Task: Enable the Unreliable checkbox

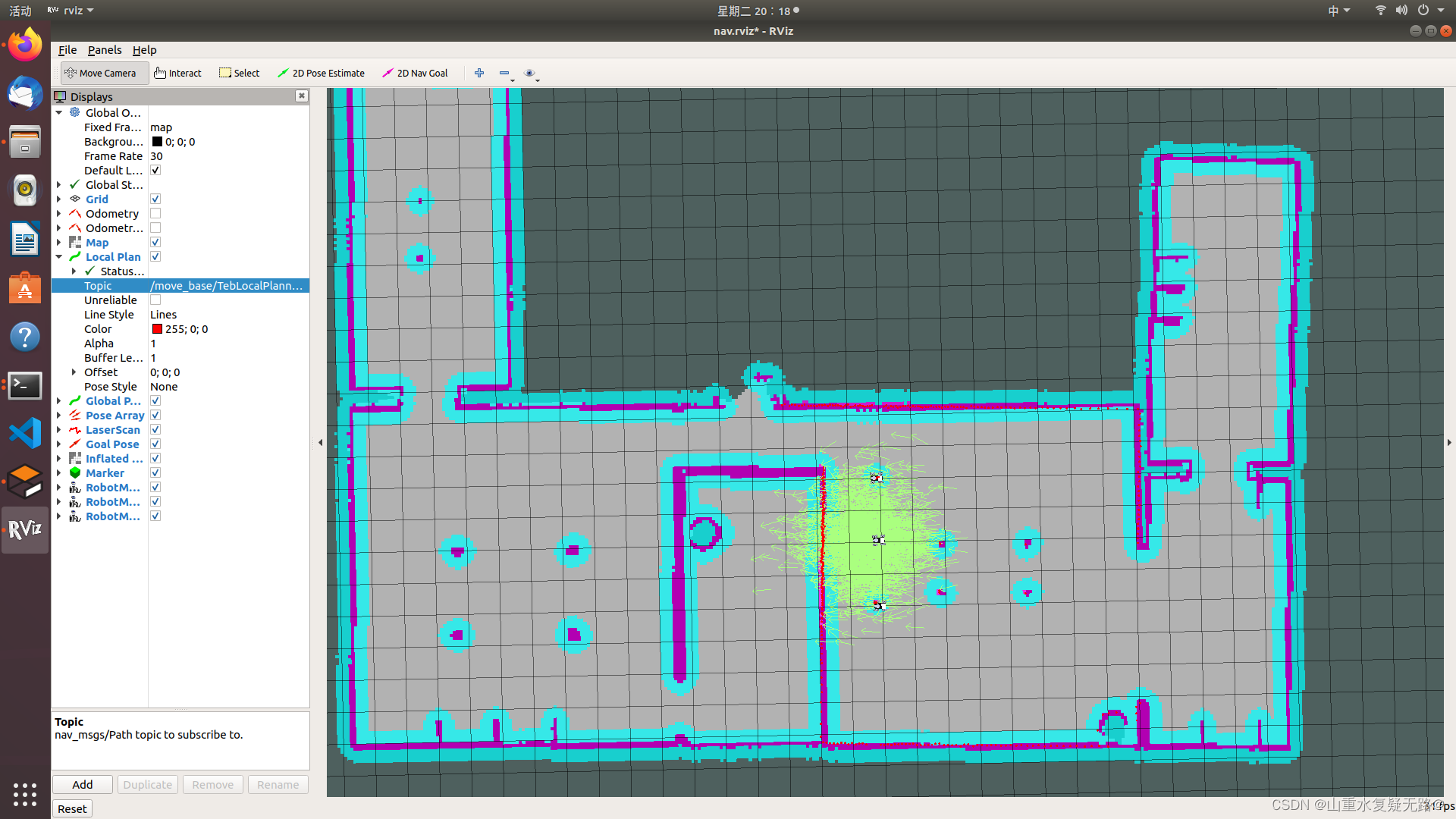Action: (155, 300)
